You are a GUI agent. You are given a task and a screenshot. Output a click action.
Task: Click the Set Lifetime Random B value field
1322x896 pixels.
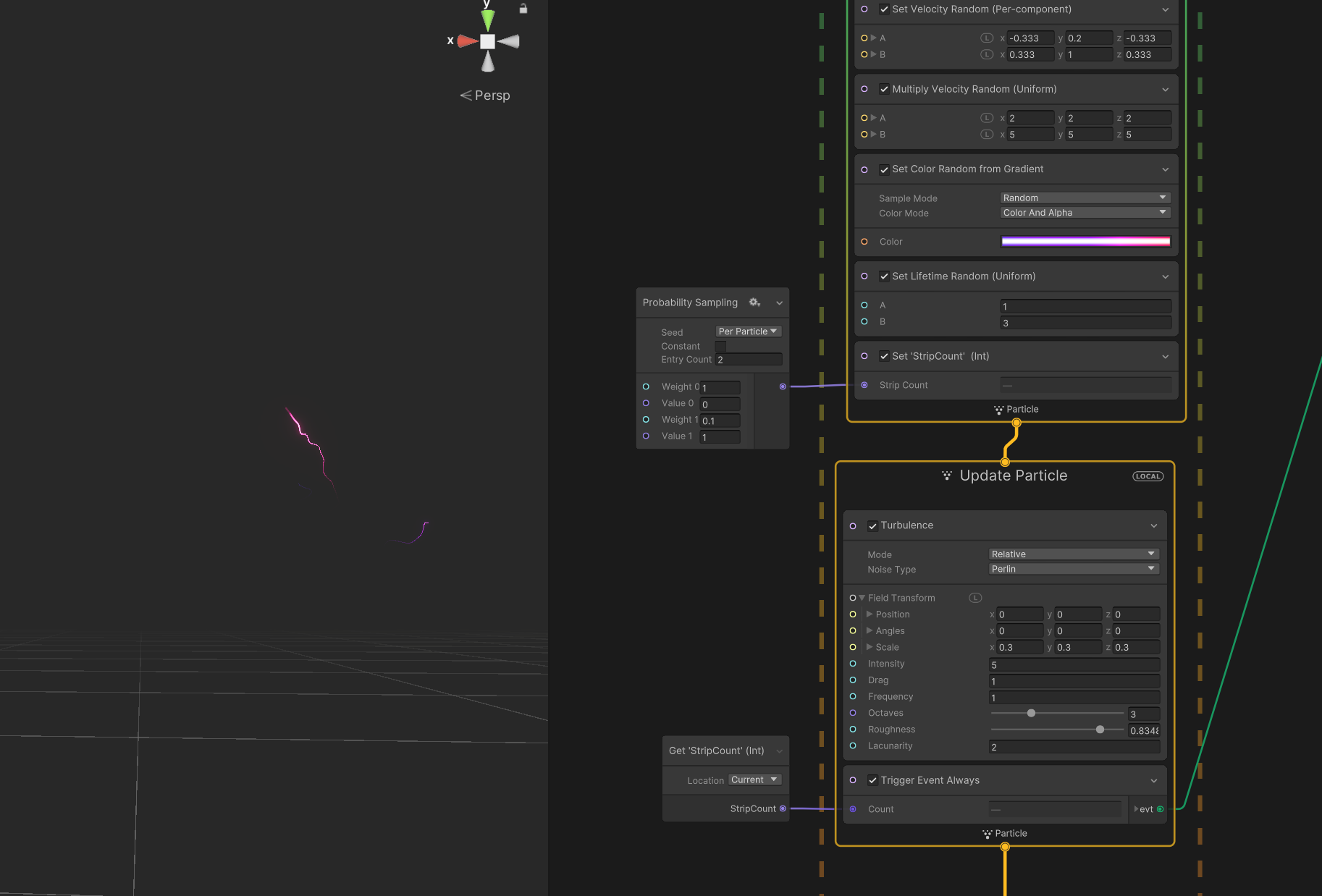[1085, 323]
